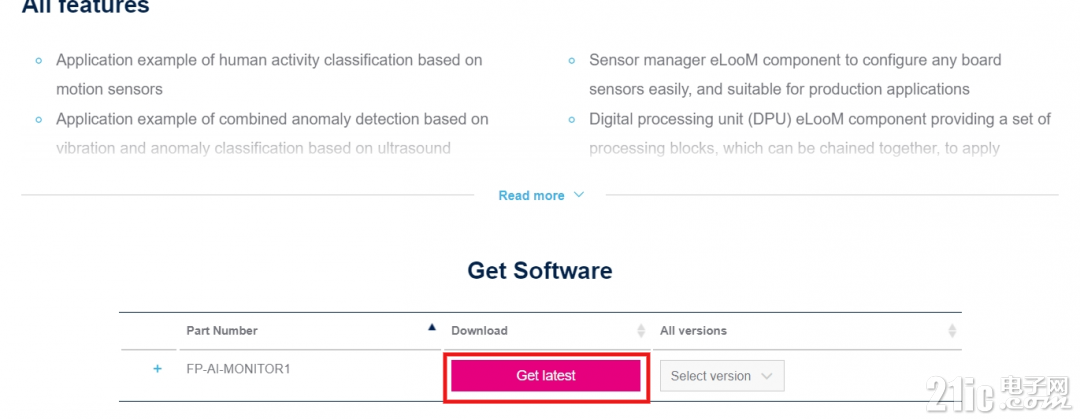Click bullet icon beside human activity classification
This screenshot has width=1080, height=419.
tap(39, 61)
